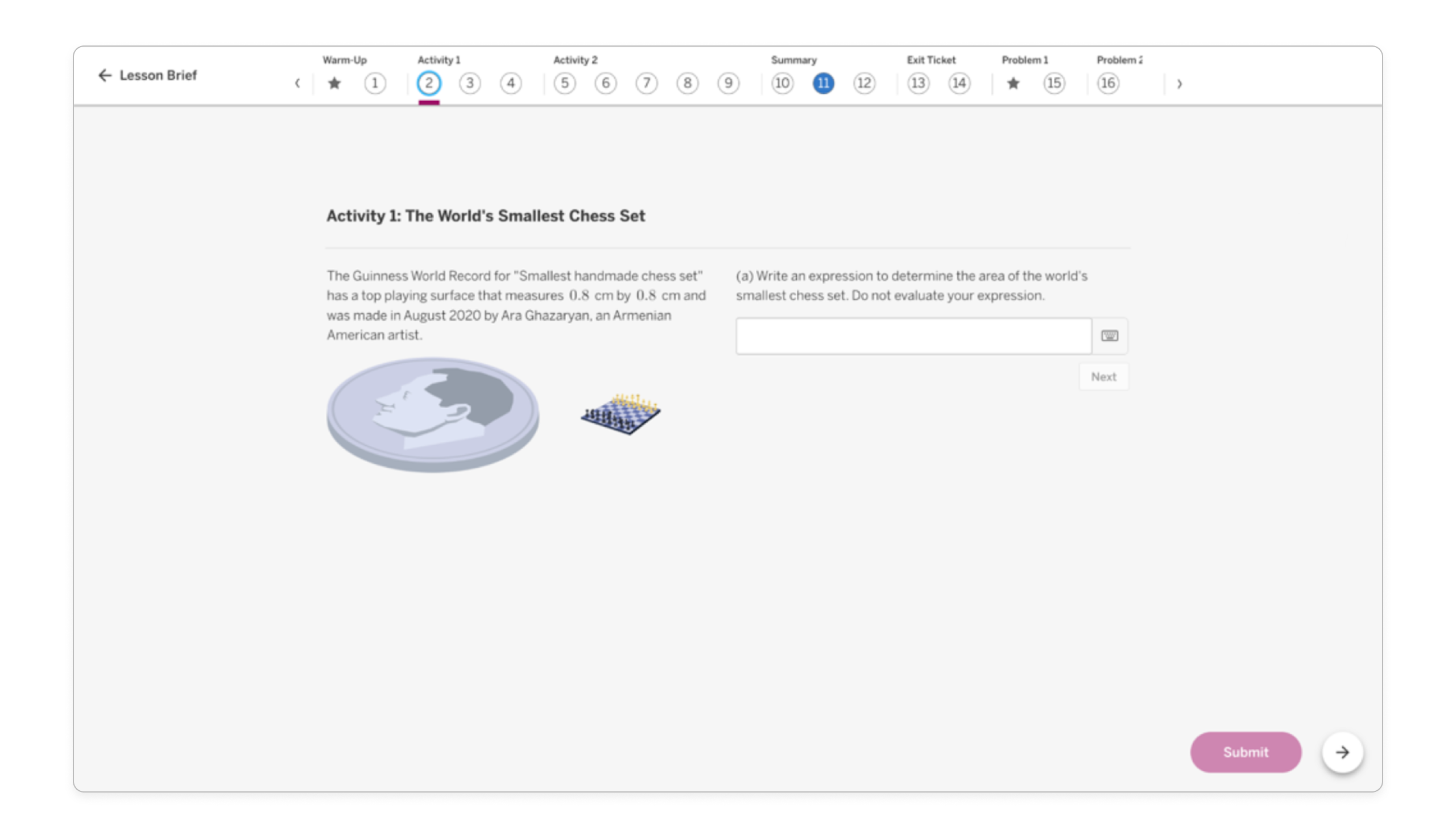Click the left chevron of the slide navigator
This screenshot has height=838, width=1456.
point(297,84)
